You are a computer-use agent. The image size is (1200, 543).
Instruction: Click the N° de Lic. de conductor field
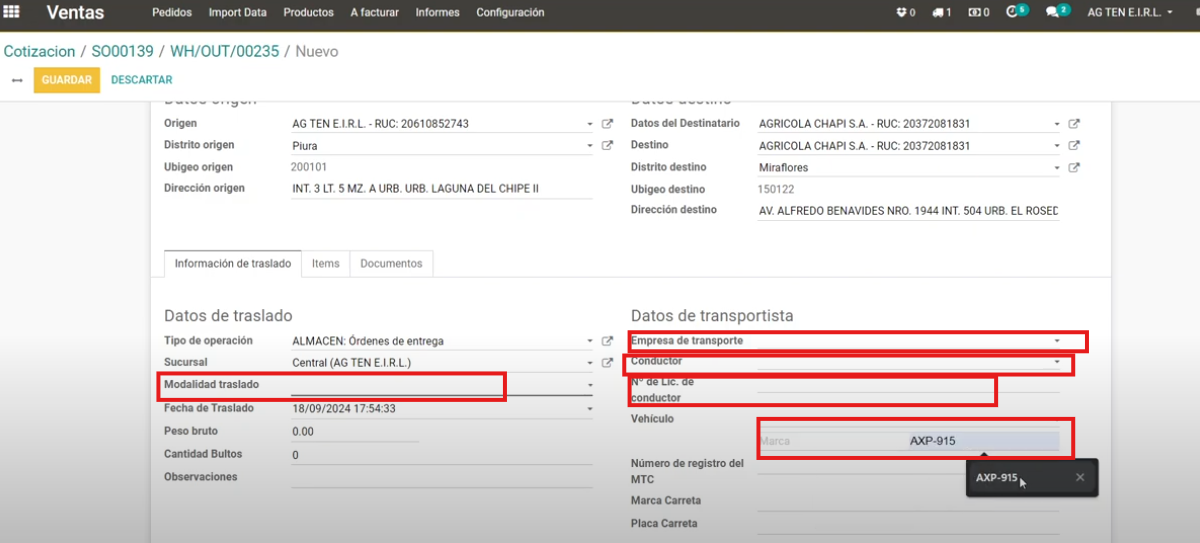coord(908,384)
